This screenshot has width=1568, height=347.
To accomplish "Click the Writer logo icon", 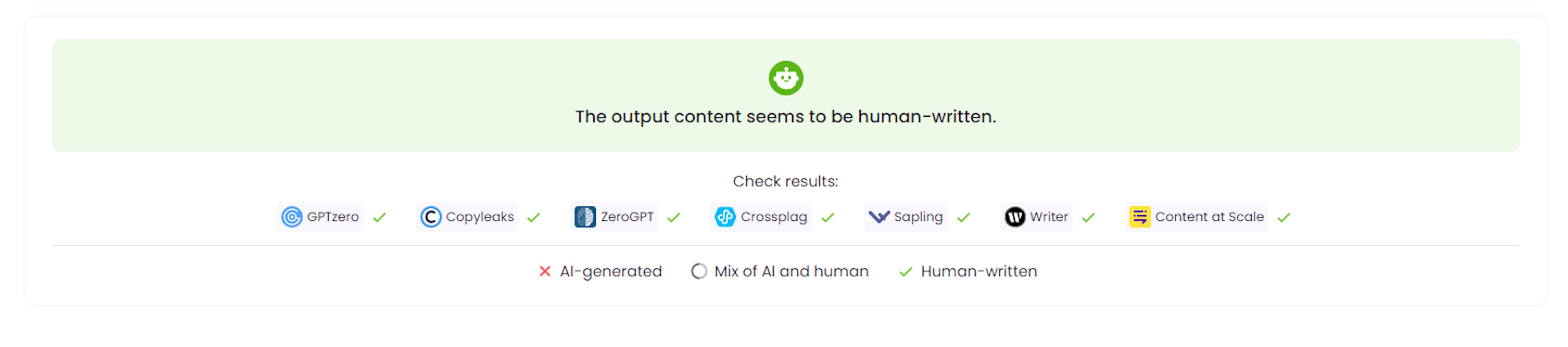I will (1015, 217).
